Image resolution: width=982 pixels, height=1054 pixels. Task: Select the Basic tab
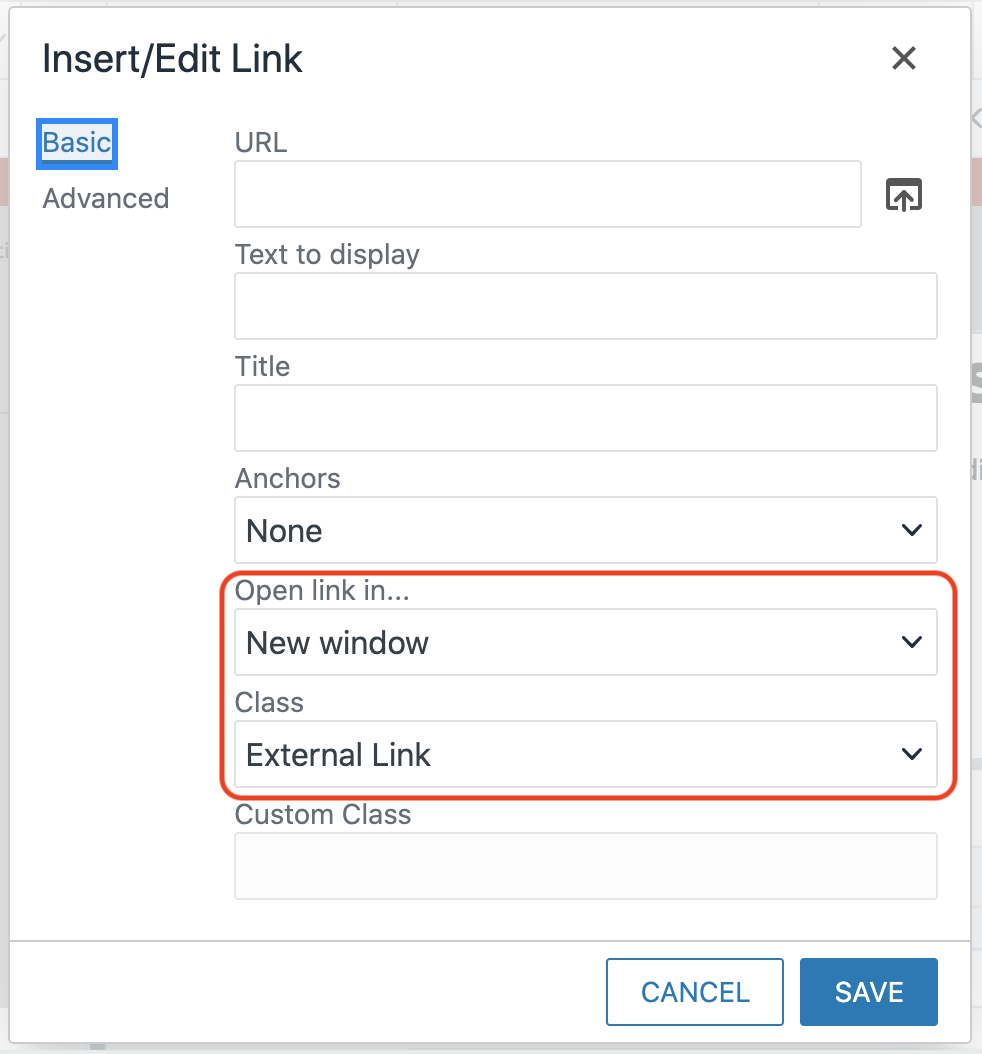(76, 143)
